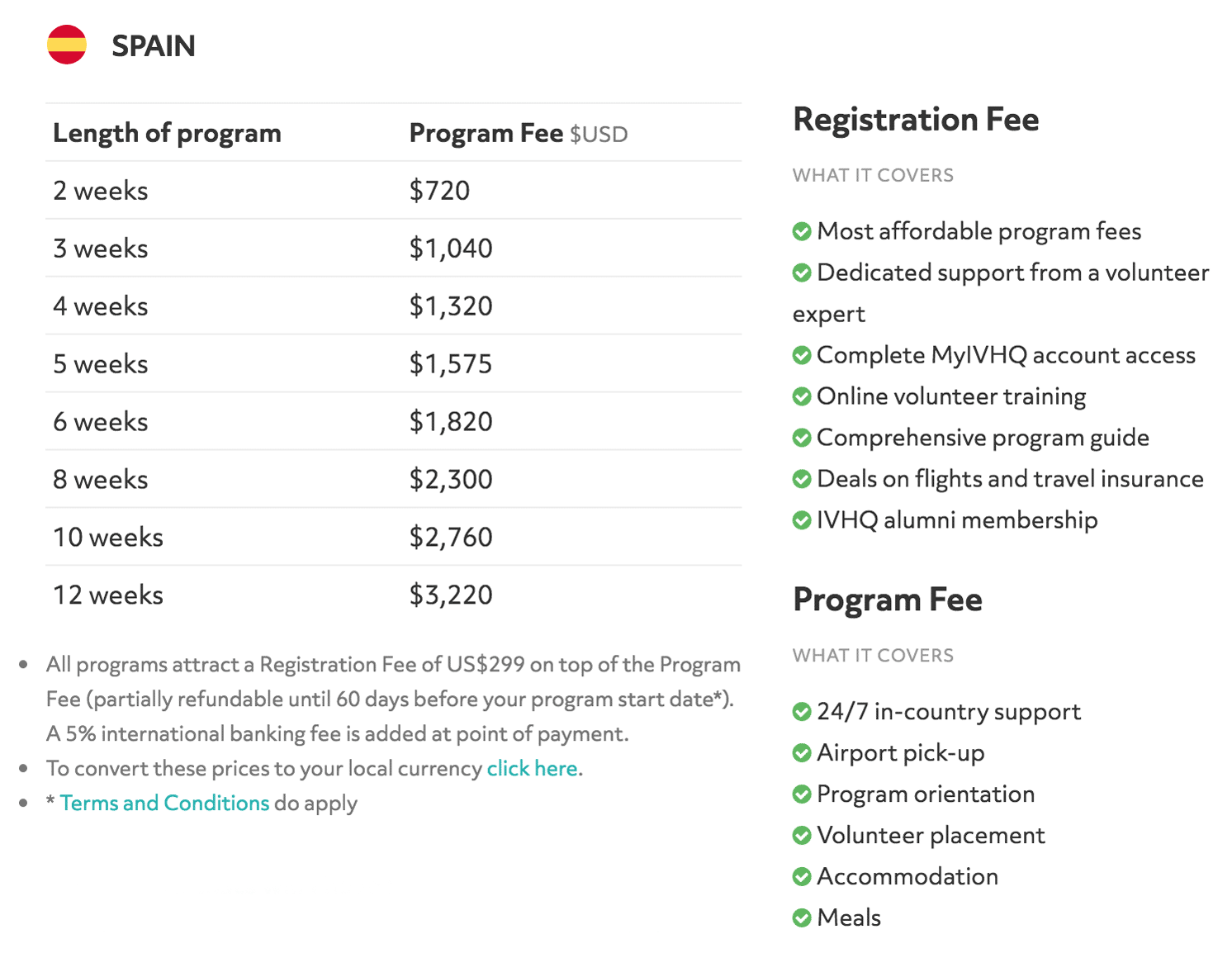Open the click here currency conversion link

tap(532, 768)
